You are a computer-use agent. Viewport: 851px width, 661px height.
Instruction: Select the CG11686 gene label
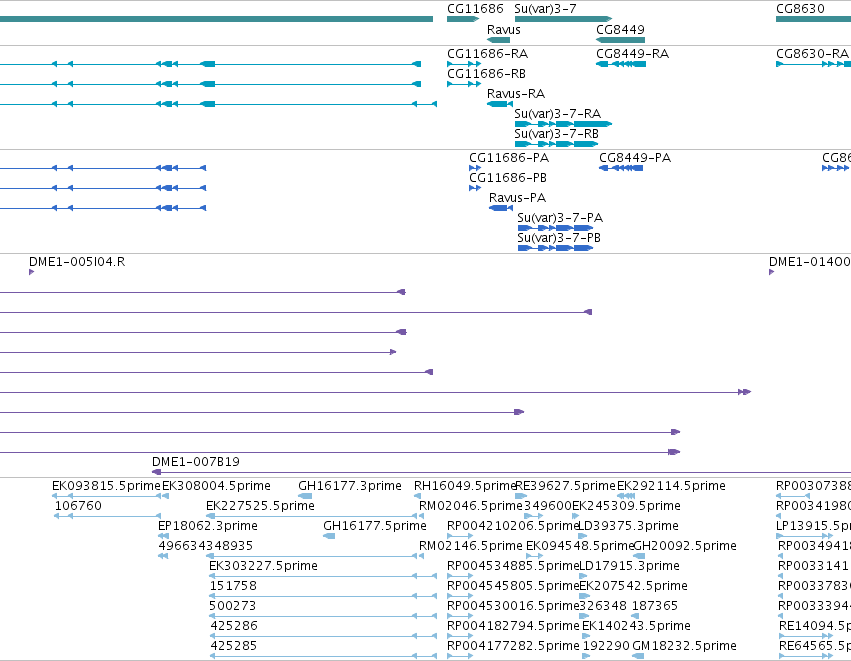[x=475, y=9]
